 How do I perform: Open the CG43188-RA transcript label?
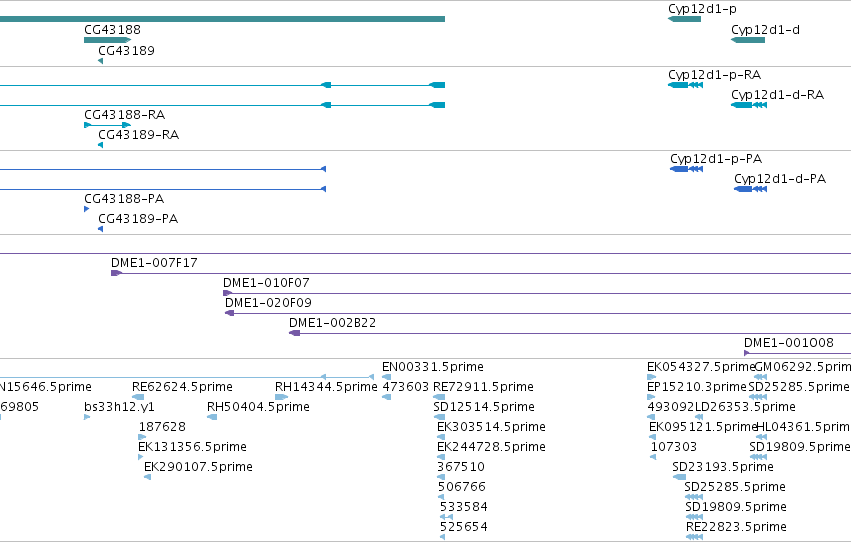(124, 114)
